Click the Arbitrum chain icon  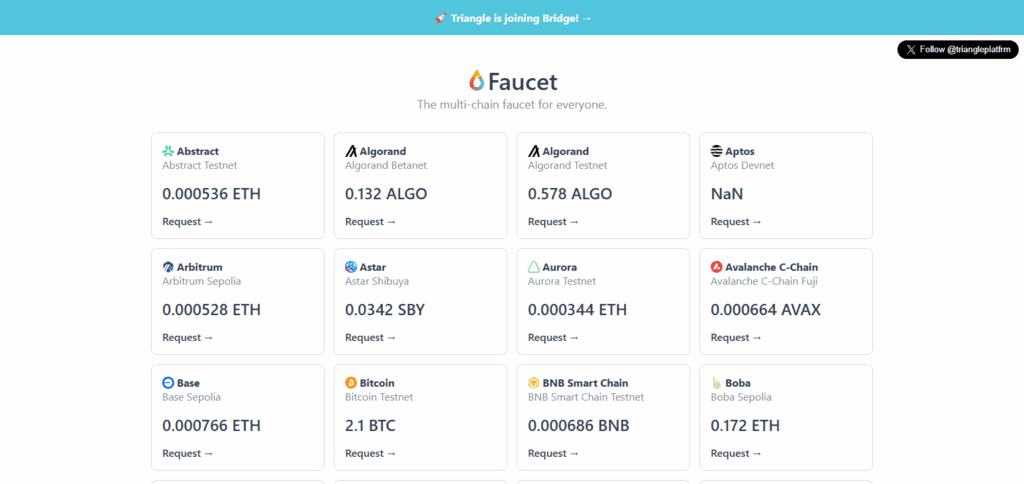tap(168, 267)
